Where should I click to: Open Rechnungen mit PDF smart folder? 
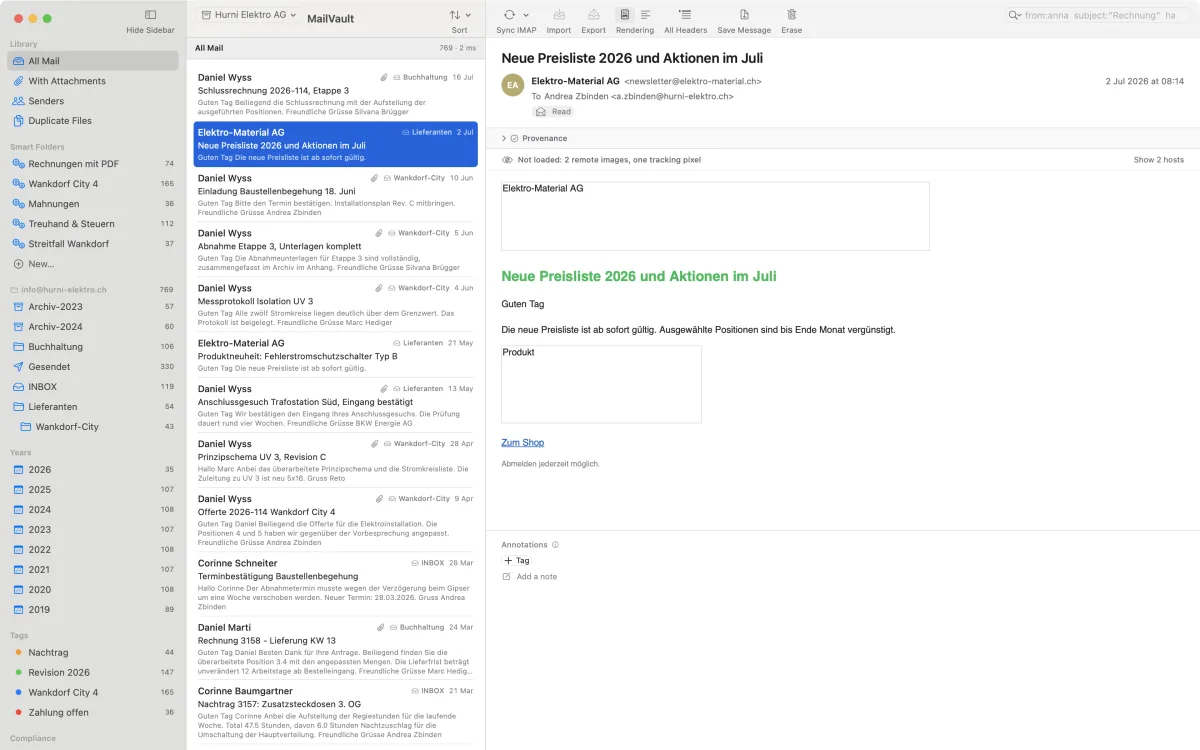93,164
